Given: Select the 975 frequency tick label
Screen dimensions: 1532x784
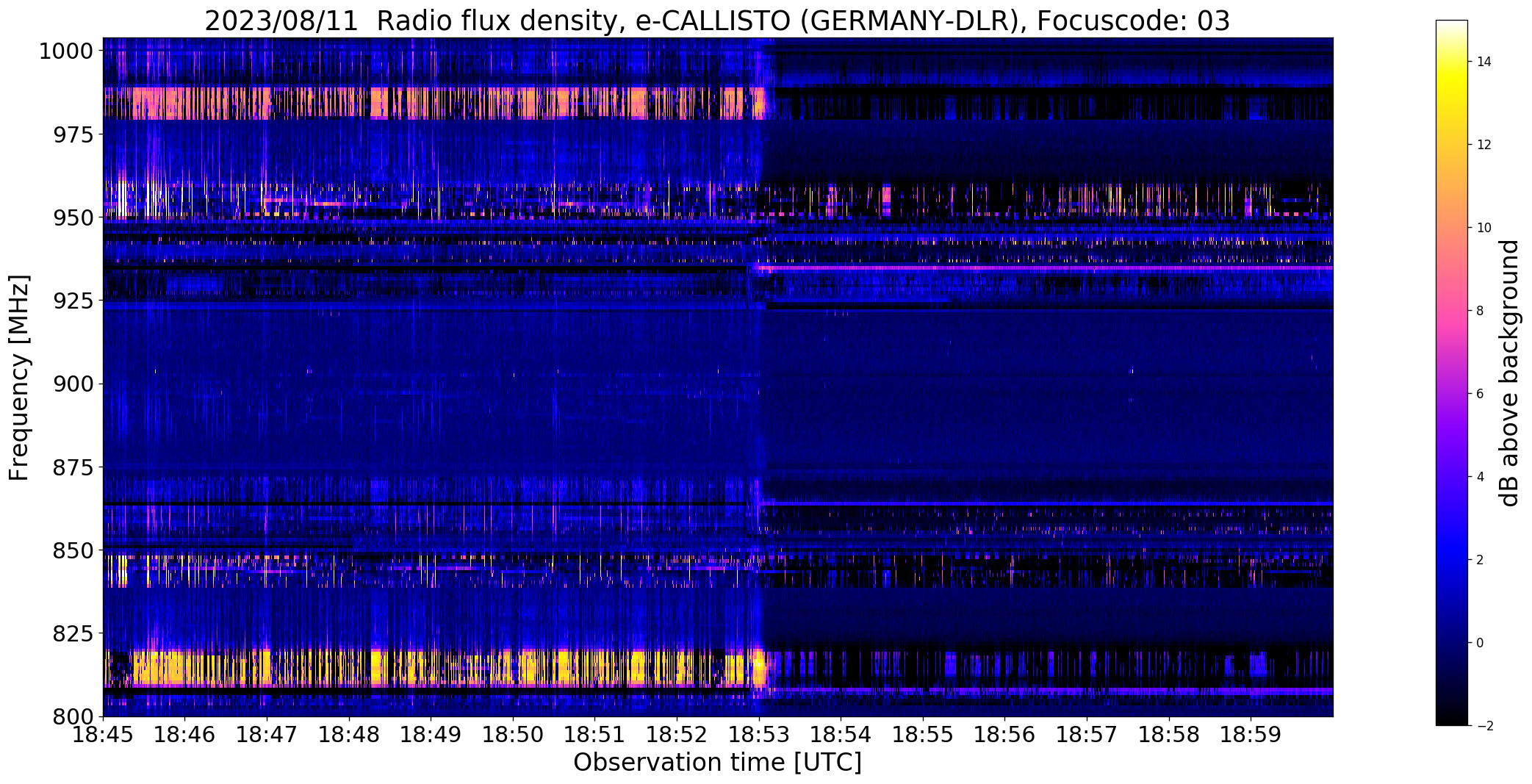Looking at the screenshot, I should click(73, 134).
